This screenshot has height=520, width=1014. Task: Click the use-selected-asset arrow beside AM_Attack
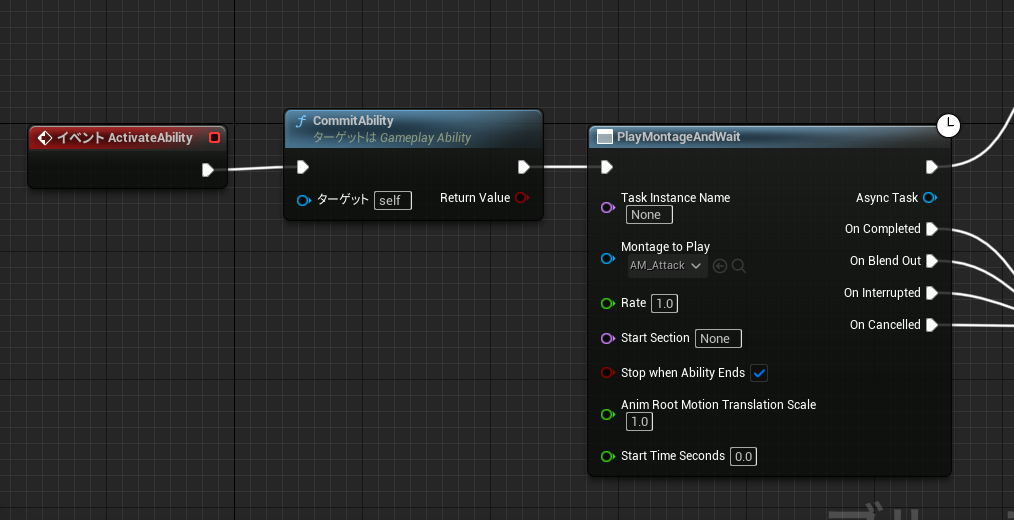click(720, 266)
